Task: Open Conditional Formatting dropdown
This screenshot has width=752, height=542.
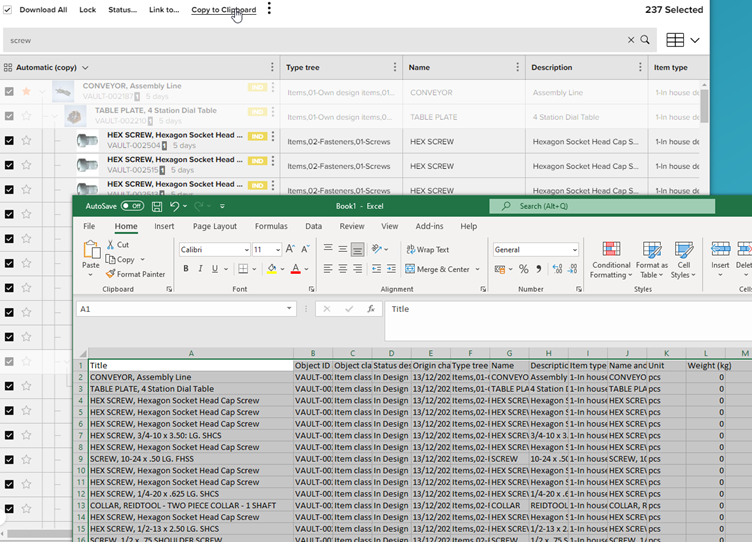Action: tap(611, 259)
